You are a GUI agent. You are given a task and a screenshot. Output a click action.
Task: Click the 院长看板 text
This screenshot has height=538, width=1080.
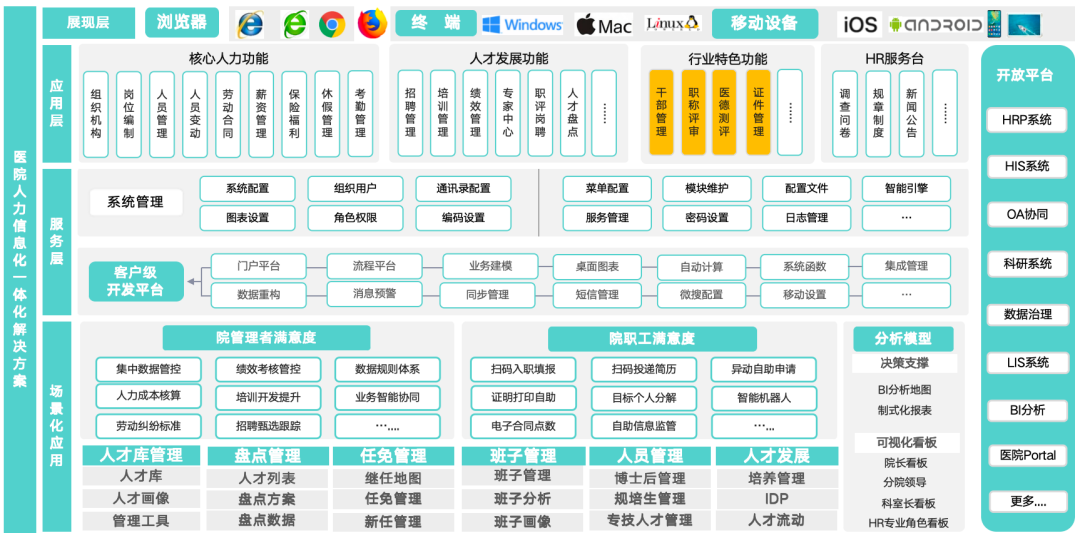pos(905,463)
